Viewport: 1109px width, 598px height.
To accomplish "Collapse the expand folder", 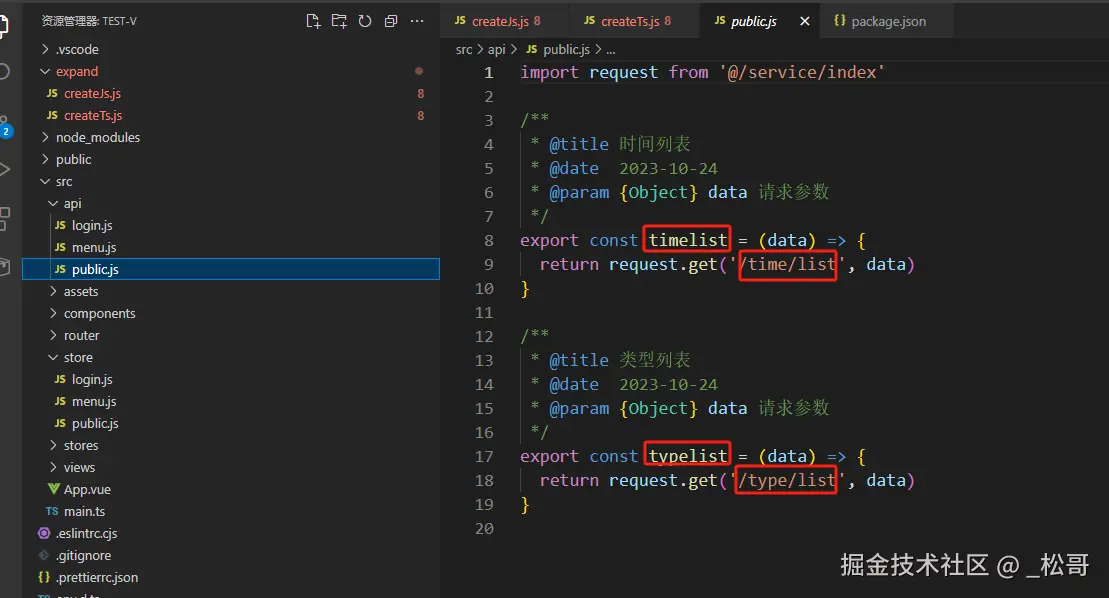I will 76,71.
